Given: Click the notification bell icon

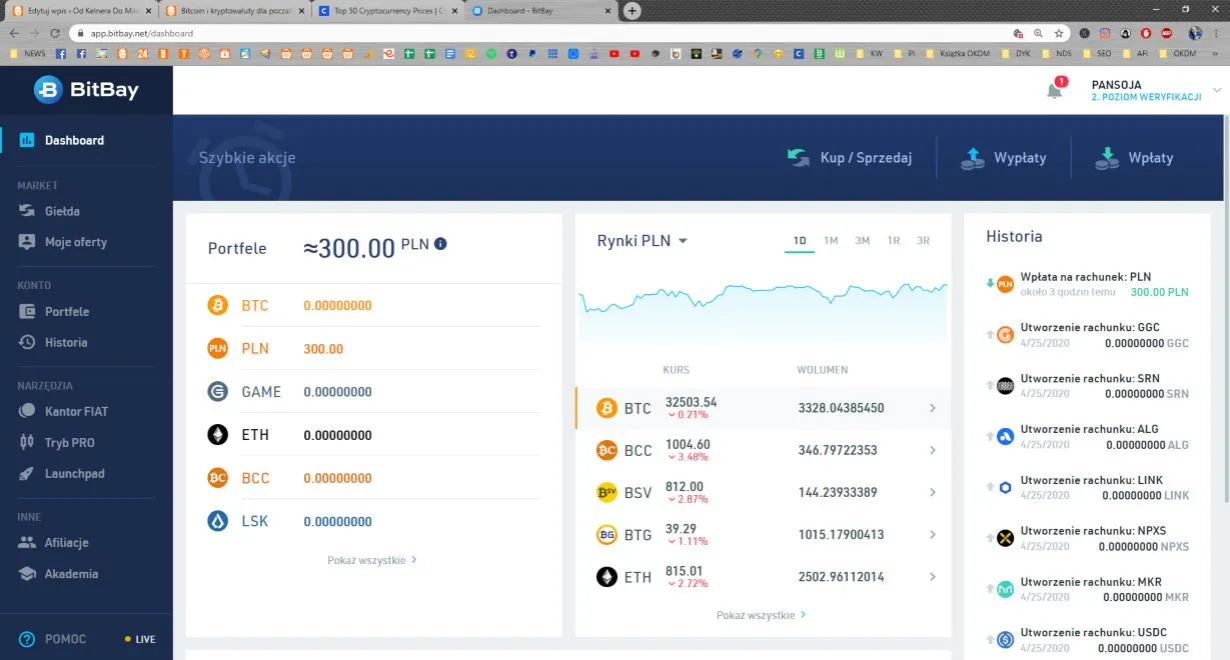Looking at the screenshot, I should tap(1054, 91).
